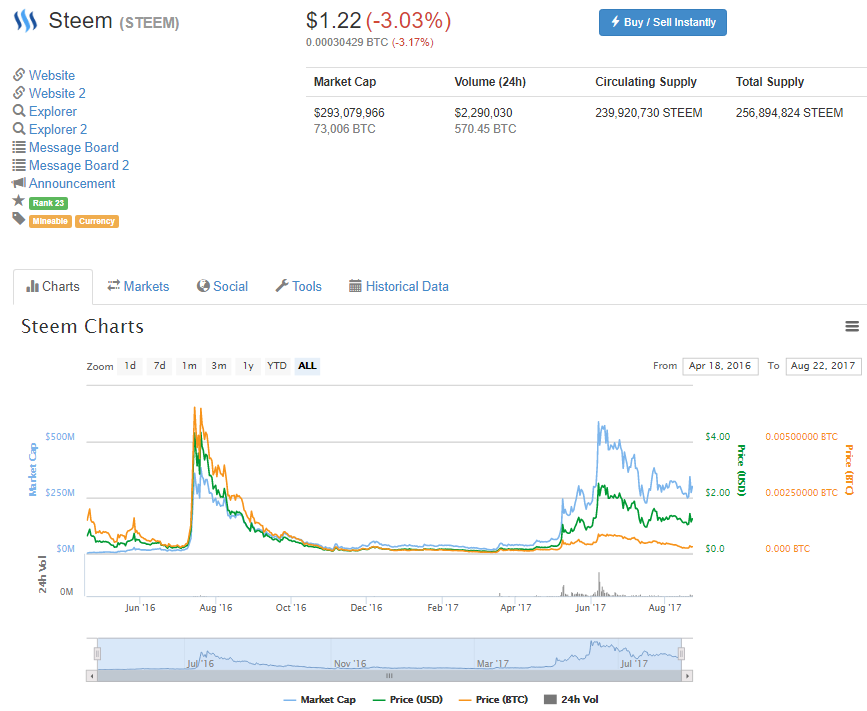Click the arrows icon on Markets tab
This screenshot has width=867, height=711.
tap(113, 285)
